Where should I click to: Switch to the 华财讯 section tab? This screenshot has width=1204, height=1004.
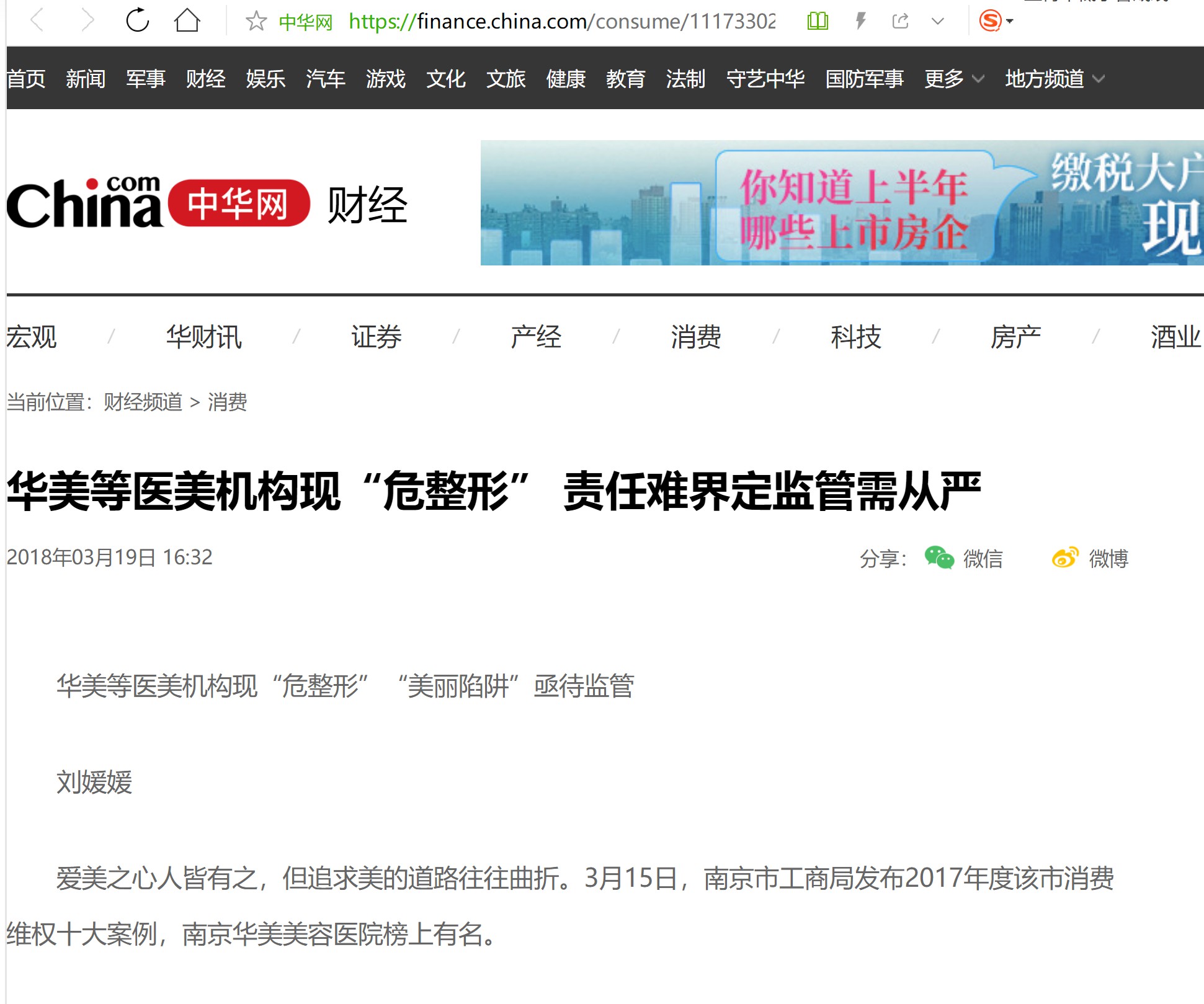tap(204, 337)
